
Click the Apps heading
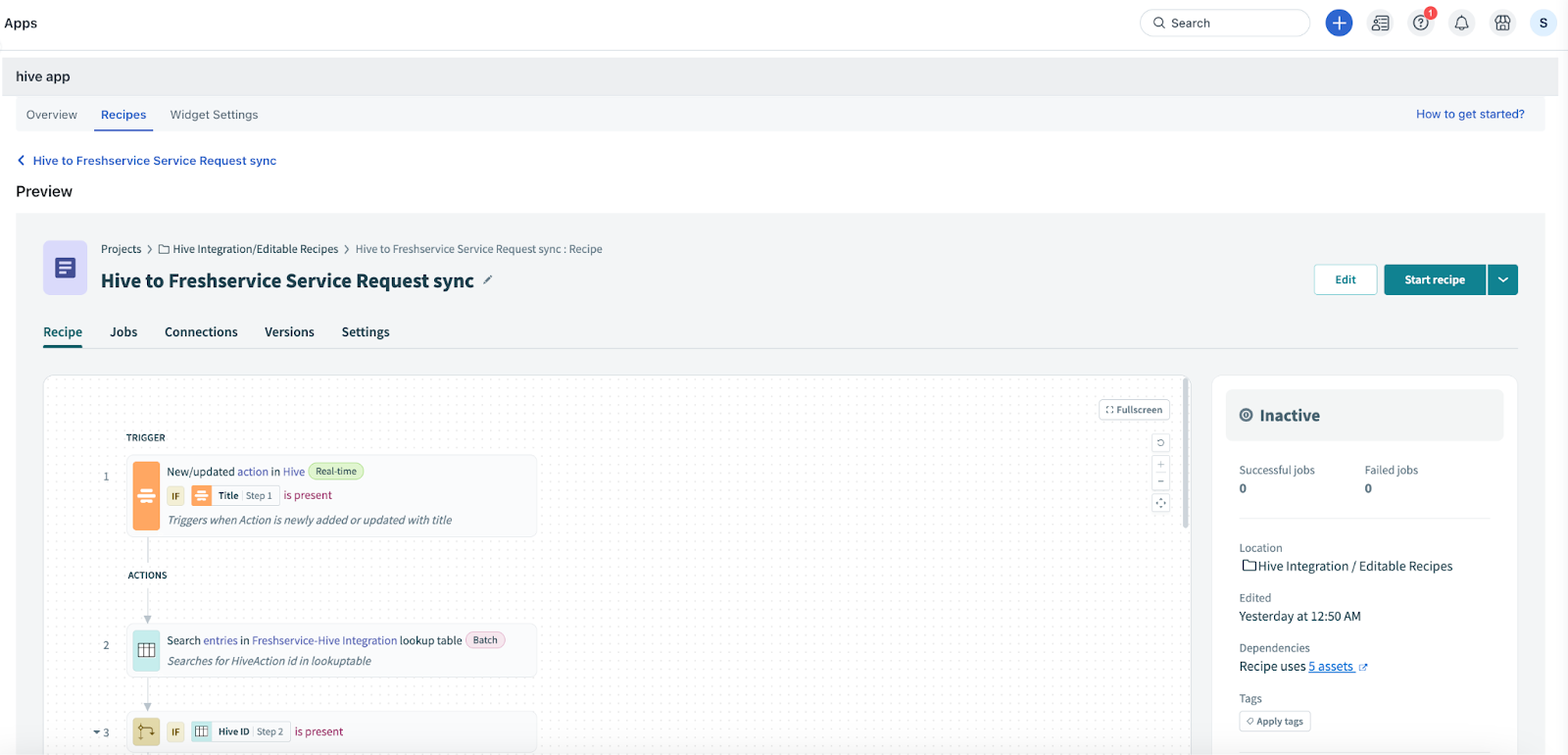click(21, 23)
